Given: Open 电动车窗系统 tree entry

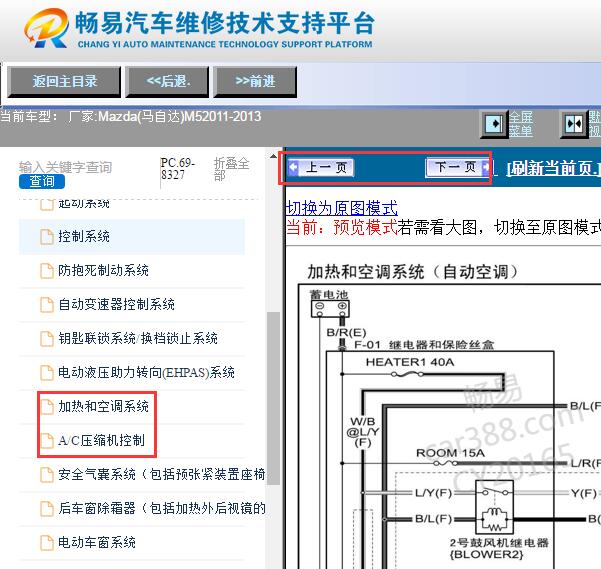Looking at the screenshot, I should pos(97,542).
